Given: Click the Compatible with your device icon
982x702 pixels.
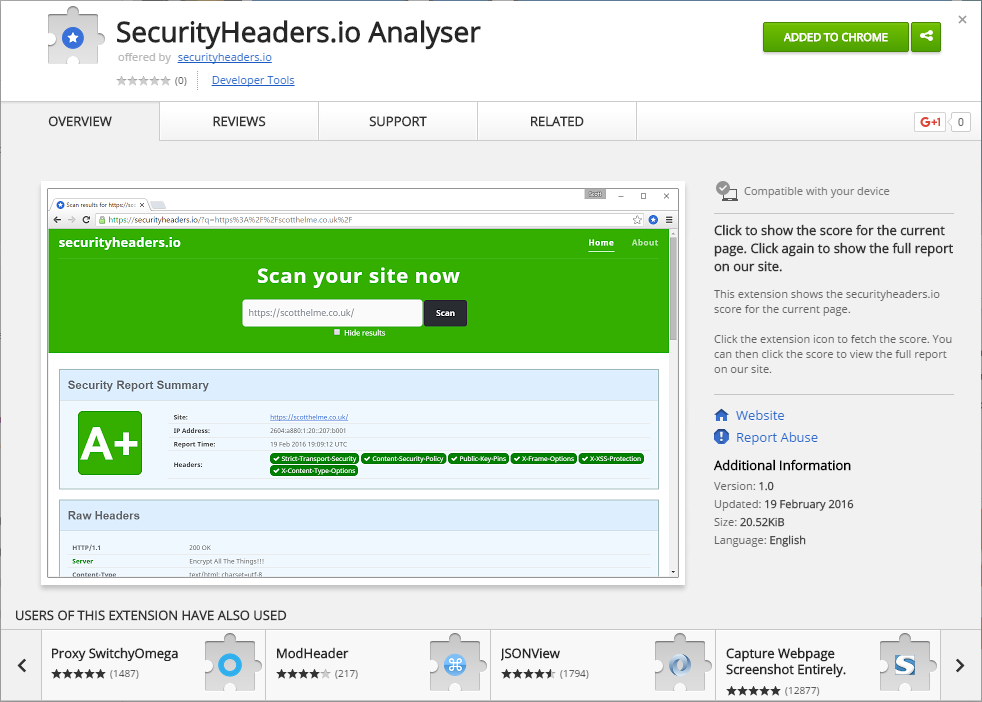Looking at the screenshot, I should [726, 190].
